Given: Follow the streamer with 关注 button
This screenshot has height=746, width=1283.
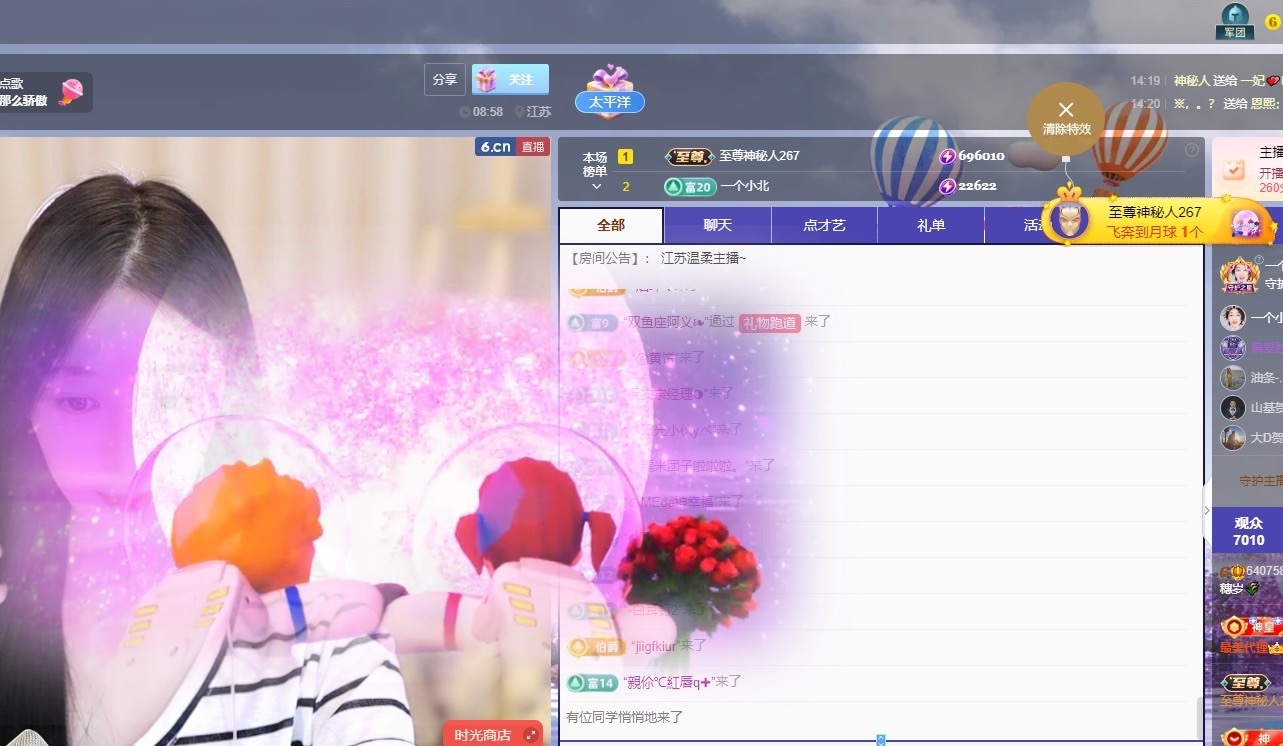Looking at the screenshot, I should tap(511, 80).
